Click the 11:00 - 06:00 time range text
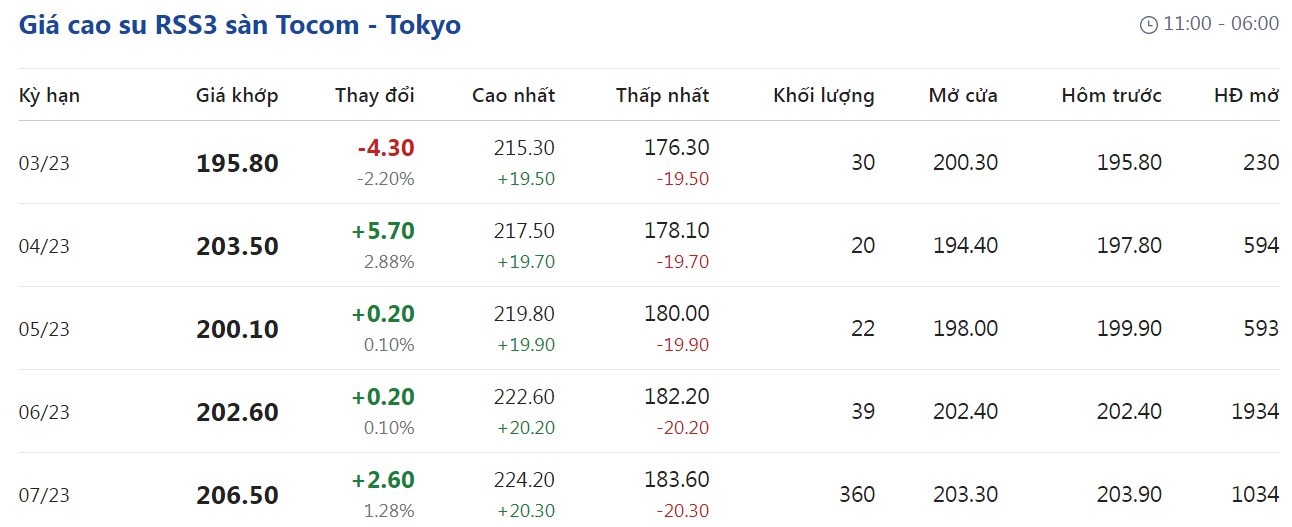The height and width of the screenshot is (527, 1292). pos(1221,24)
